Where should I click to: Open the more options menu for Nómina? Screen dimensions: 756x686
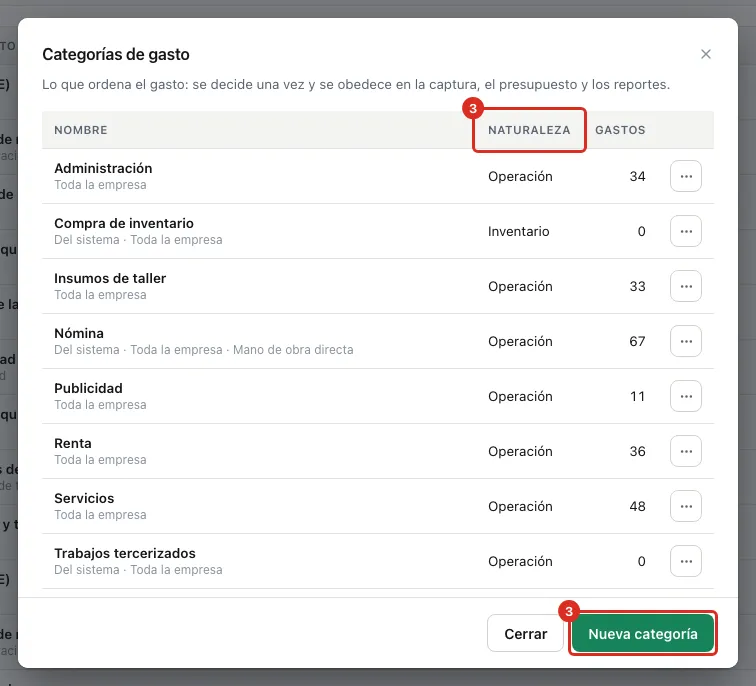pos(686,341)
